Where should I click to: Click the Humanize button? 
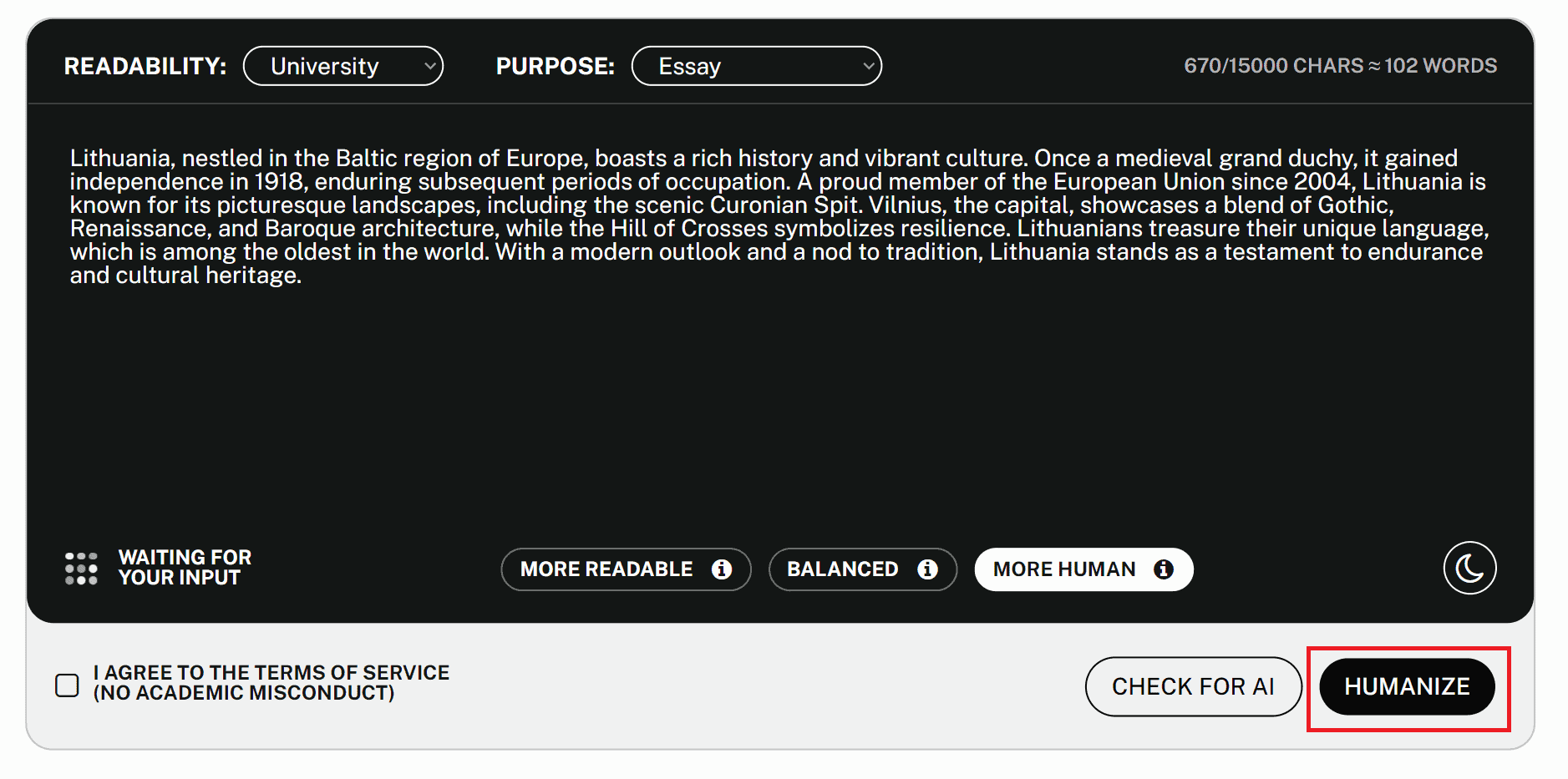1407,686
